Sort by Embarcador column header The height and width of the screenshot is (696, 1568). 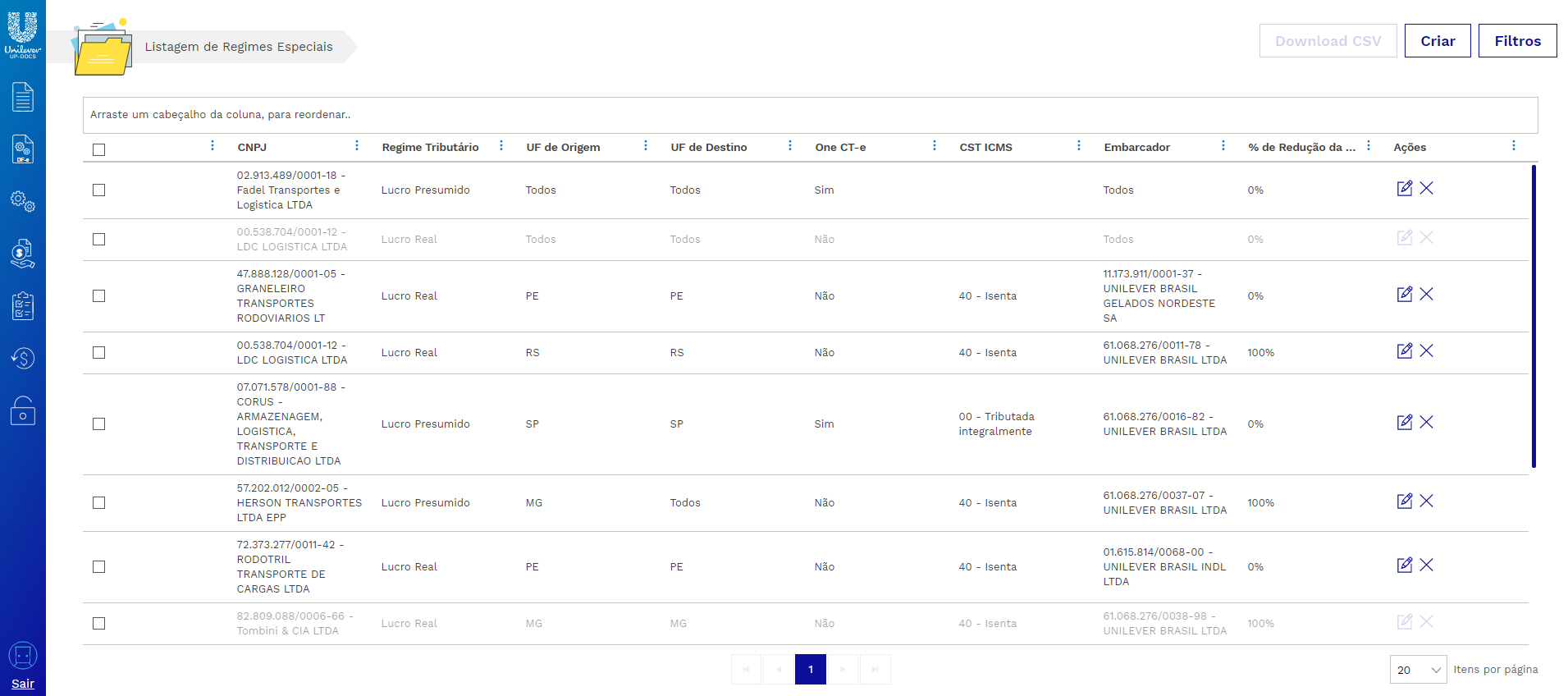point(1136,148)
